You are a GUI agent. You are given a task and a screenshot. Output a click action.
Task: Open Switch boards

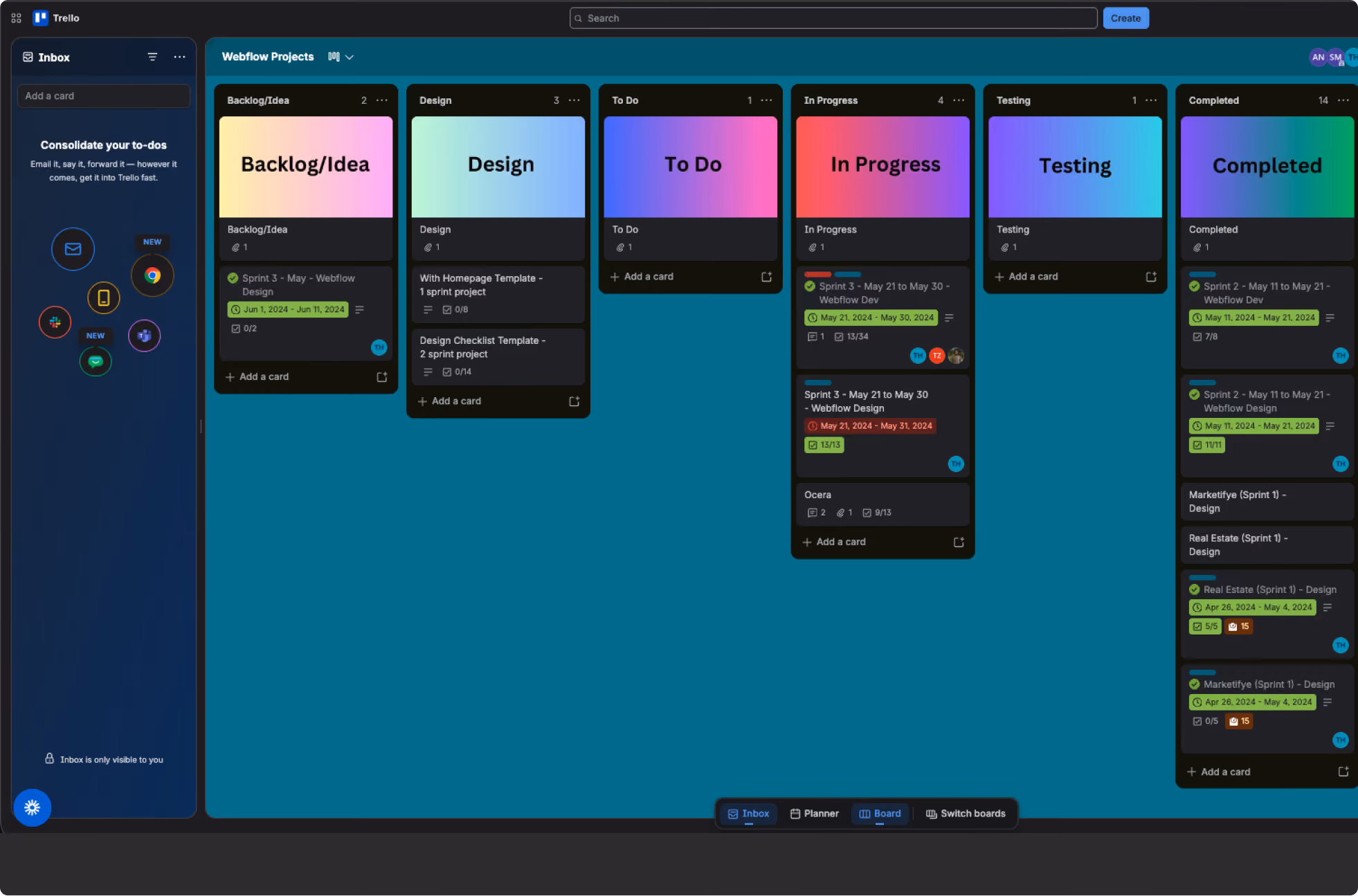click(966, 814)
